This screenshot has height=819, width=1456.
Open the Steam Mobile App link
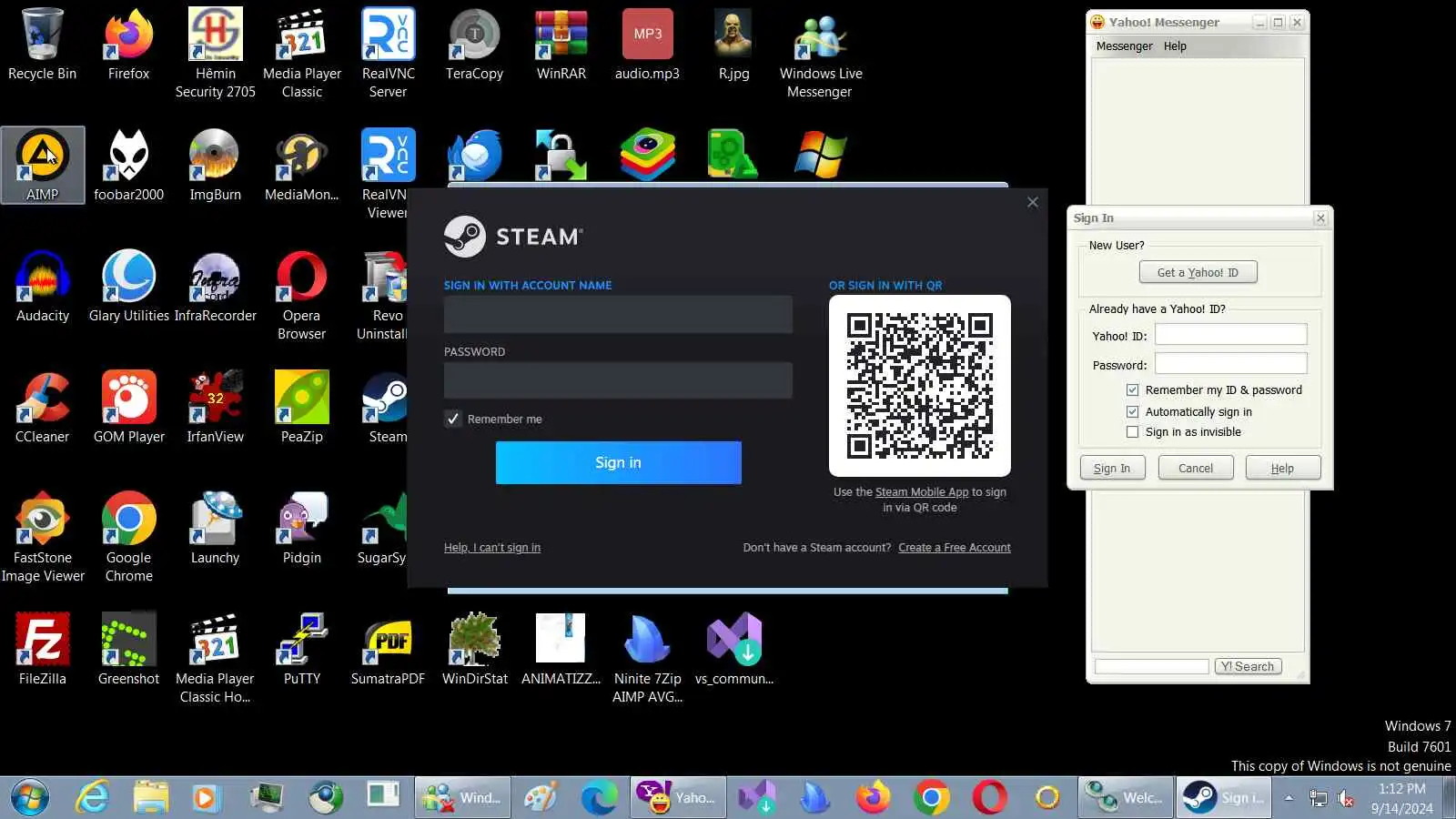922,492
